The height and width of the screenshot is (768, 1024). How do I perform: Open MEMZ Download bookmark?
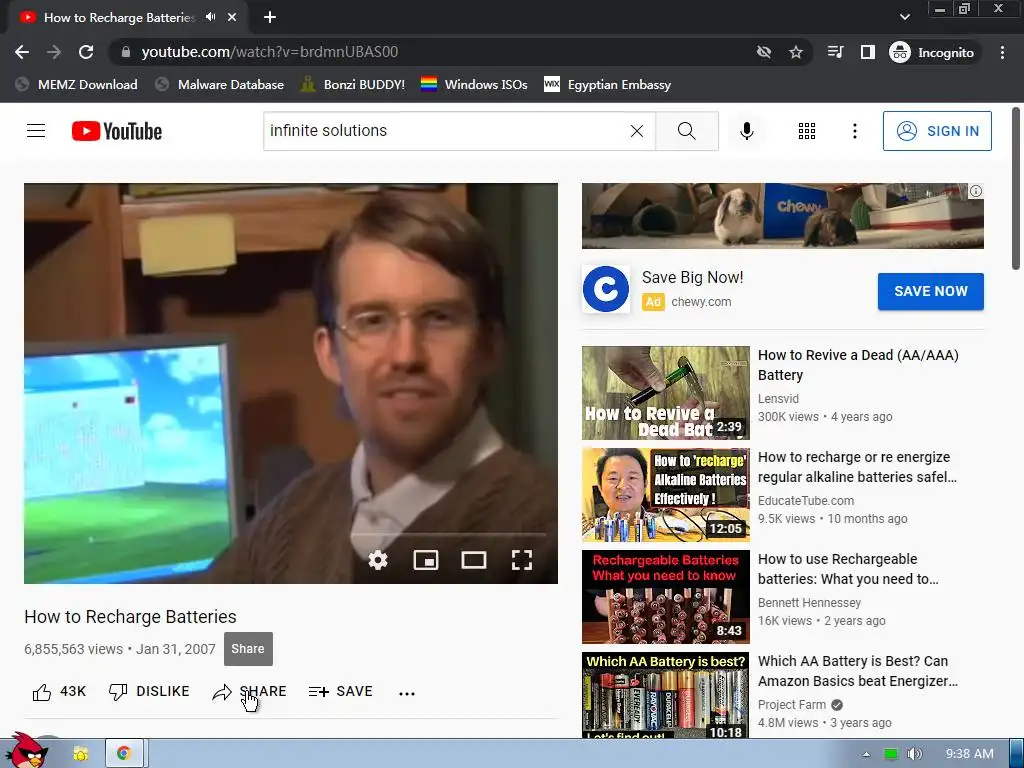76,84
